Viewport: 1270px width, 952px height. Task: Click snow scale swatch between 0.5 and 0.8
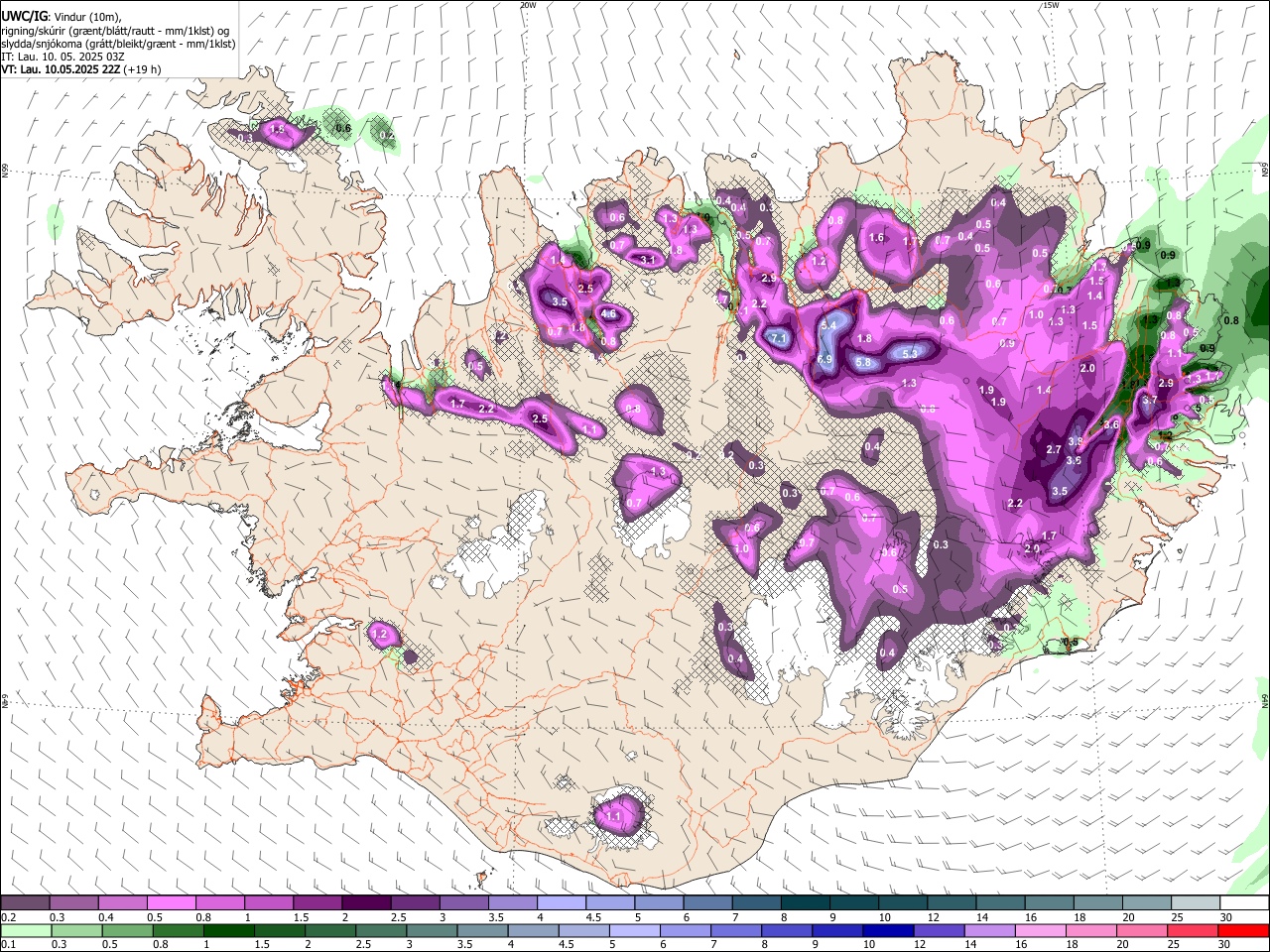(171, 903)
